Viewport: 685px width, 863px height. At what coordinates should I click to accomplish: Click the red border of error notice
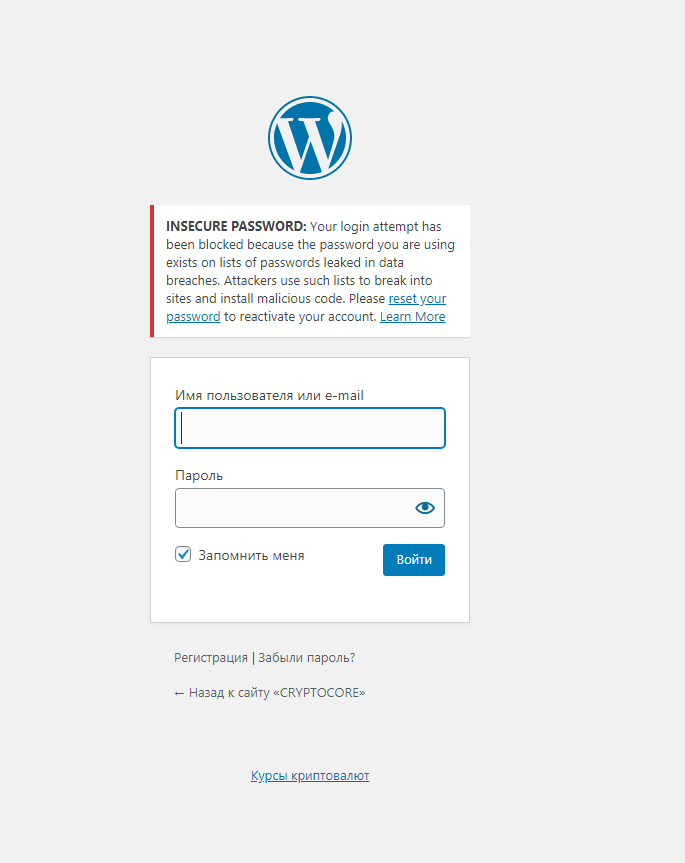point(152,271)
